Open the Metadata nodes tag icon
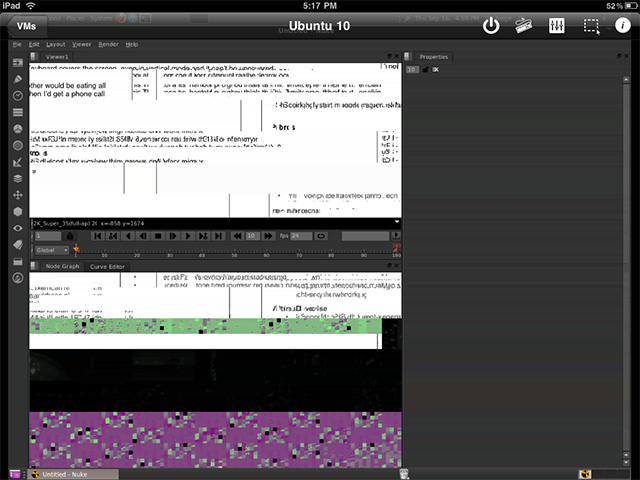Screen dimensions: 640x480 [x=18, y=245]
